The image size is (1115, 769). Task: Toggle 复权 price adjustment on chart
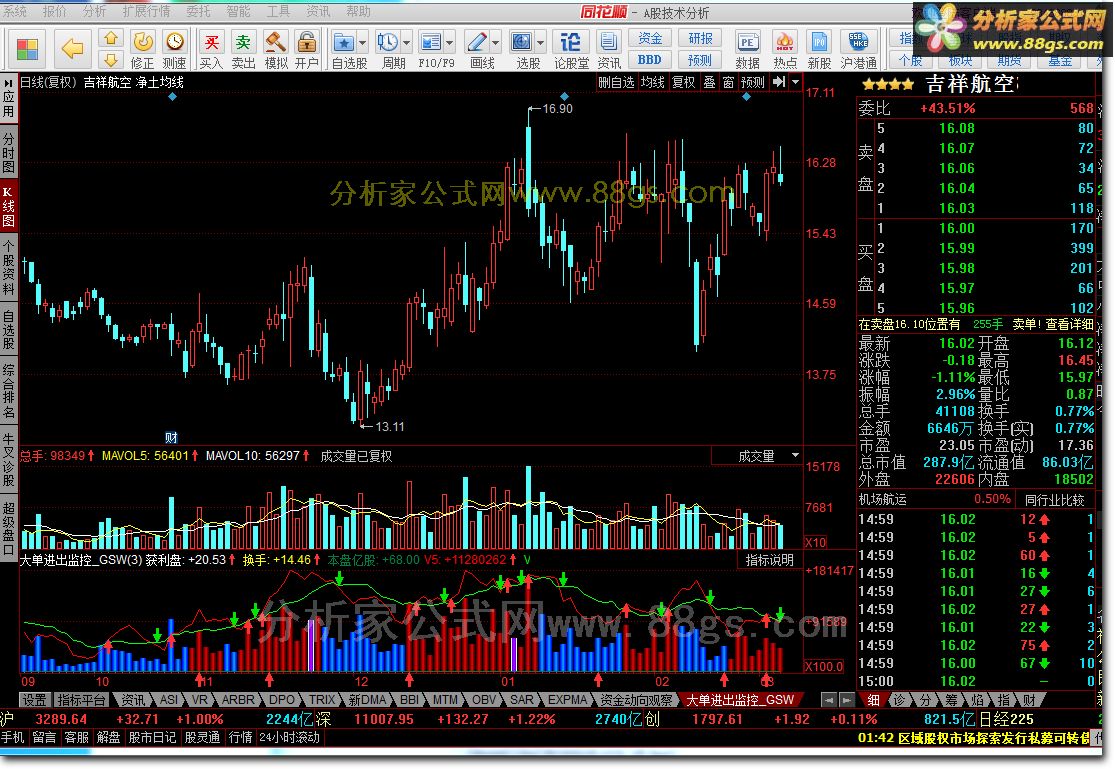pos(683,83)
